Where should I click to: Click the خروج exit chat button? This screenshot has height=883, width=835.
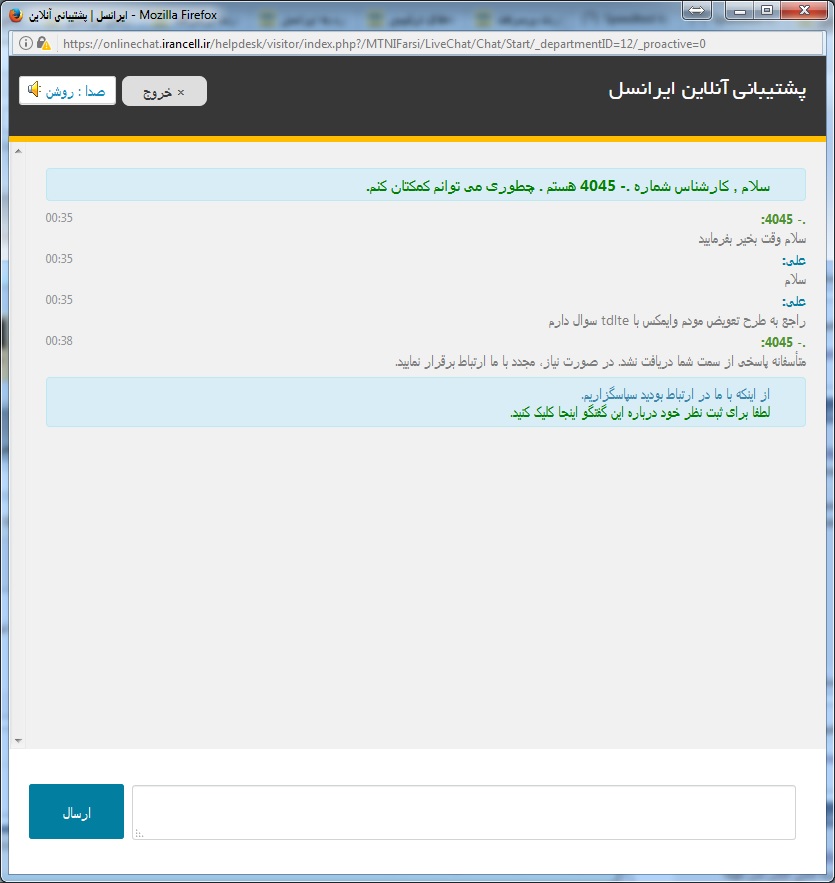tap(164, 91)
